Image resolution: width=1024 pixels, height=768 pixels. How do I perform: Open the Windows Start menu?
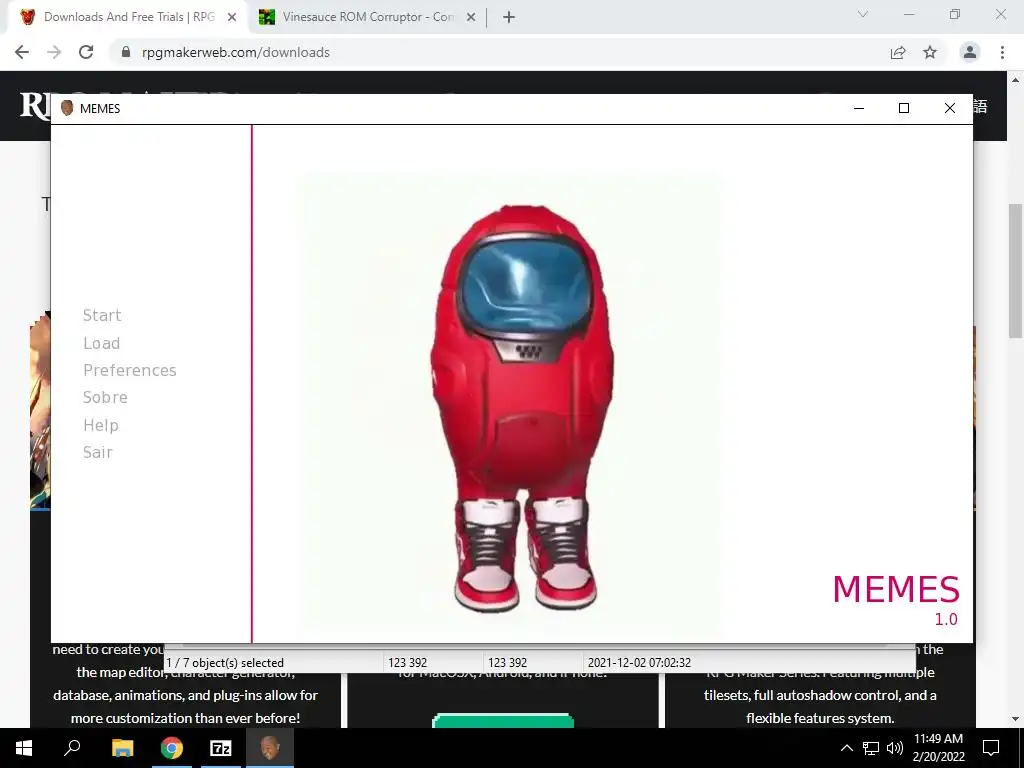pos(24,748)
